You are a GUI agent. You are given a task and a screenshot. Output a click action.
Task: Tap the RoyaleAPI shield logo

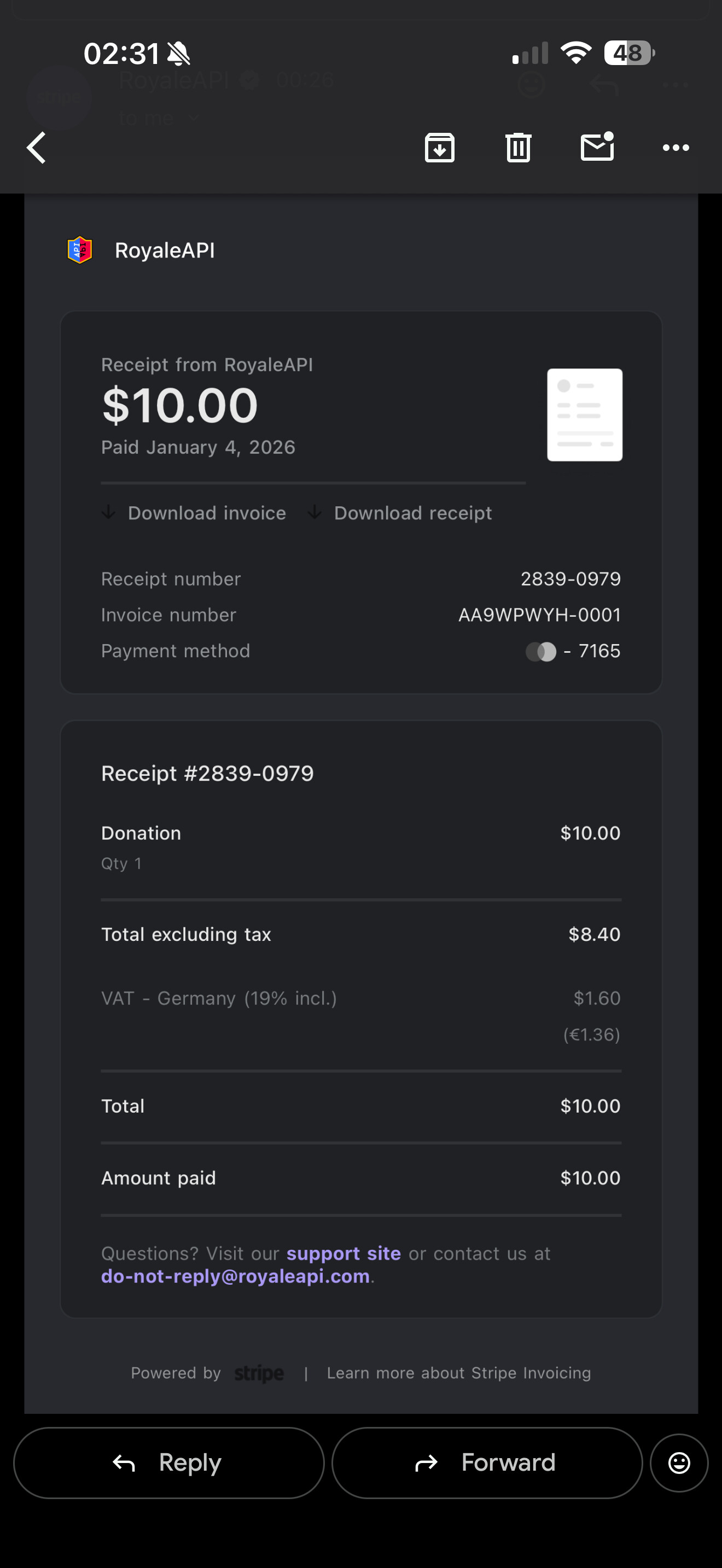[80, 250]
